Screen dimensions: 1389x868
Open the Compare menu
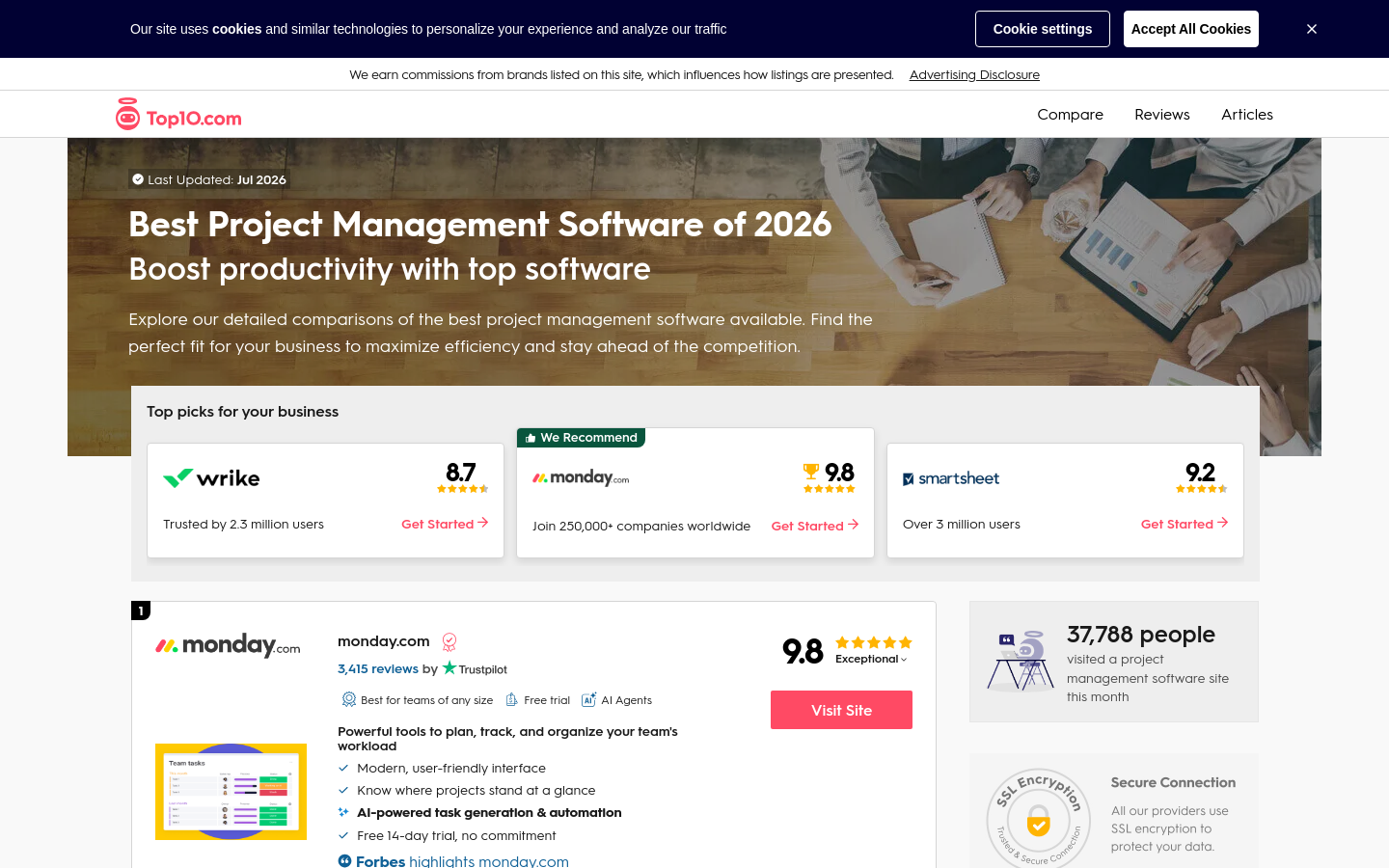point(1070,114)
